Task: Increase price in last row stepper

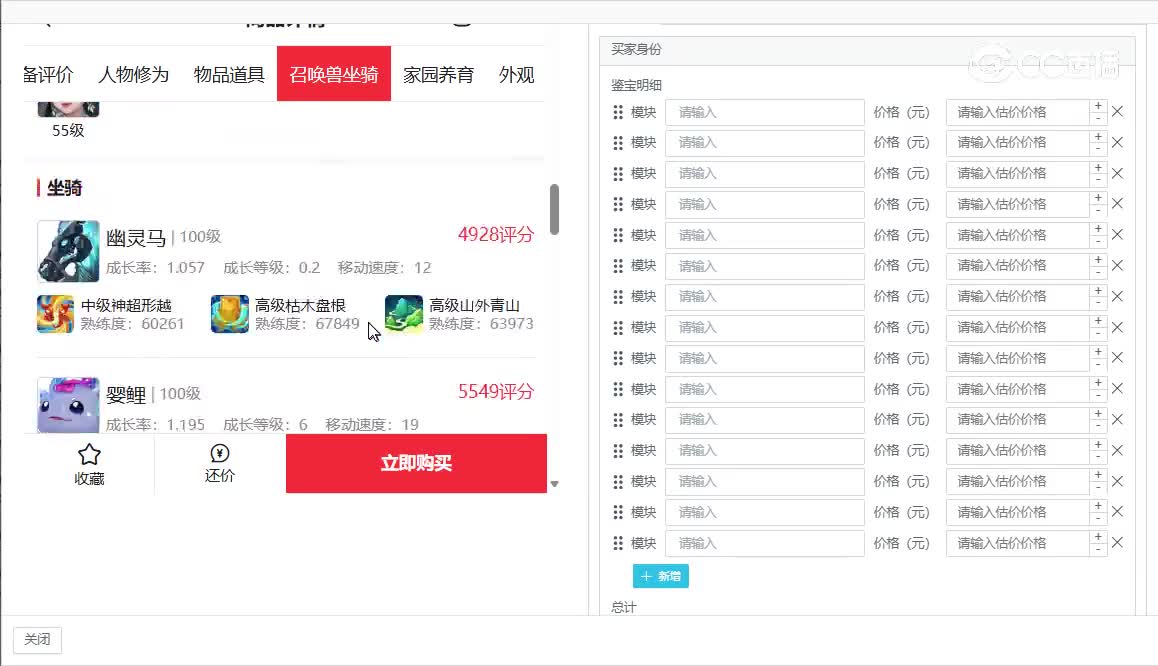Action: tap(1098, 537)
